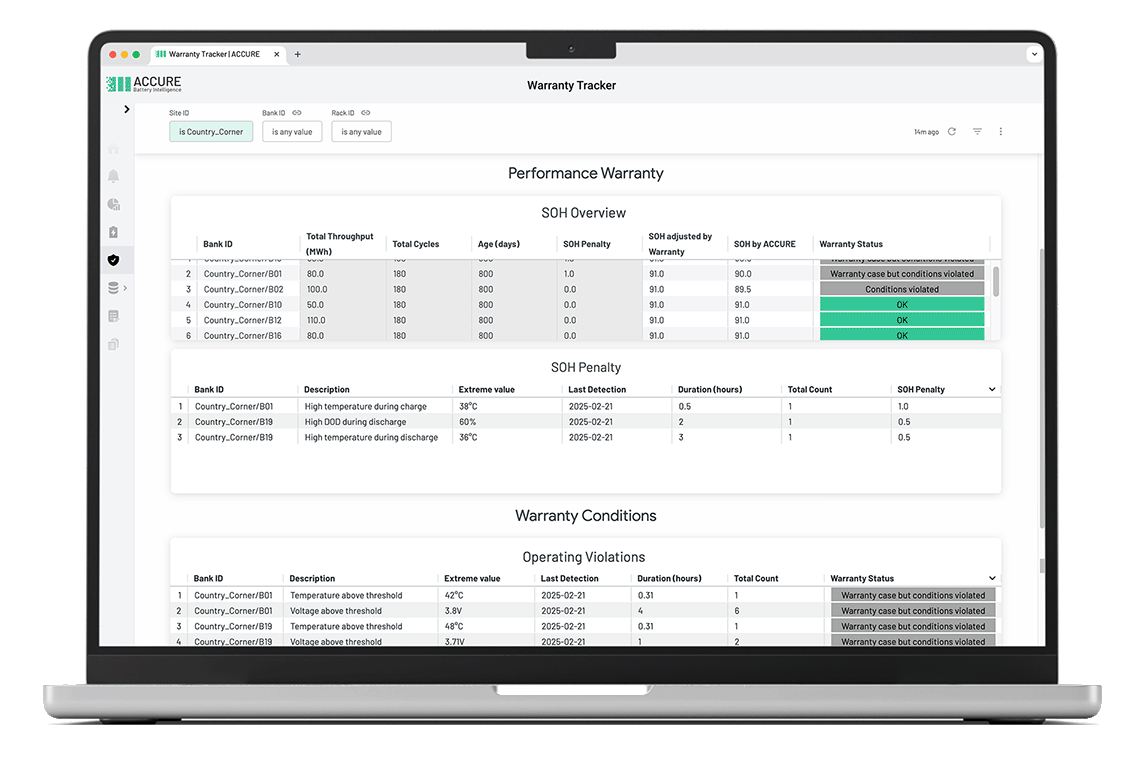The image size is (1138, 760).
Task: Click the SOH Overview table scrollbar
Action: [996, 280]
